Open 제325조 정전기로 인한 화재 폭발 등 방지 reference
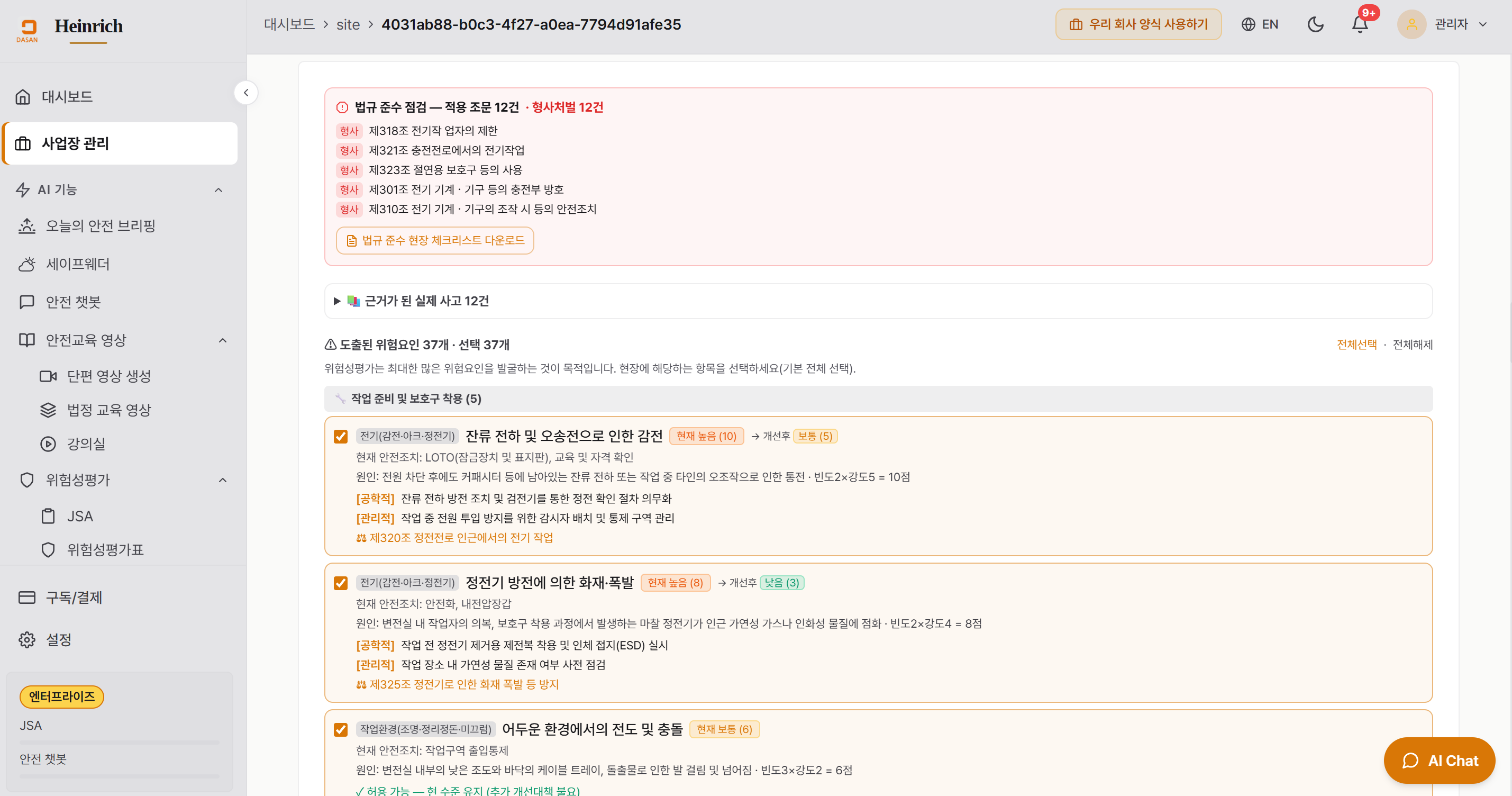The image size is (1512, 796). (x=458, y=684)
